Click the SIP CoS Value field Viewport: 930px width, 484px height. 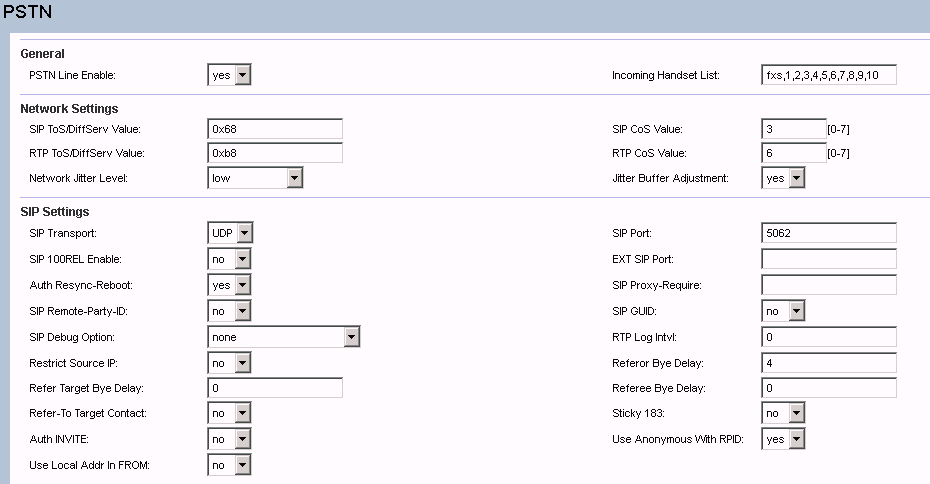(x=794, y=129)
